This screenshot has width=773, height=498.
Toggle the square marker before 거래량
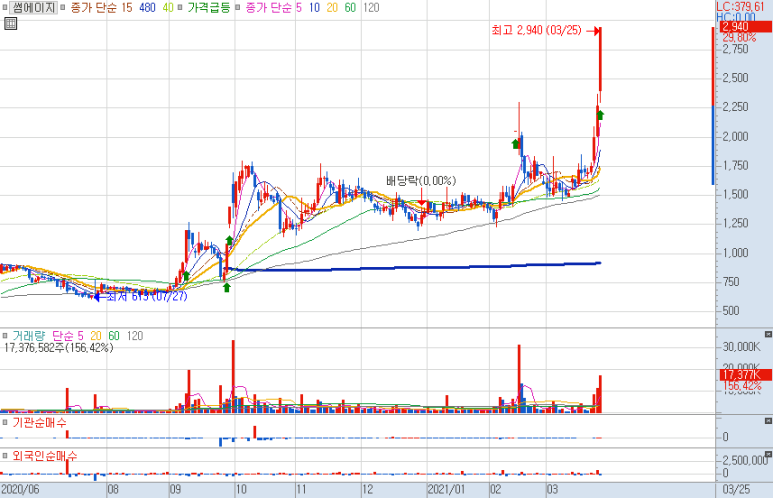[x=5, y=336]
